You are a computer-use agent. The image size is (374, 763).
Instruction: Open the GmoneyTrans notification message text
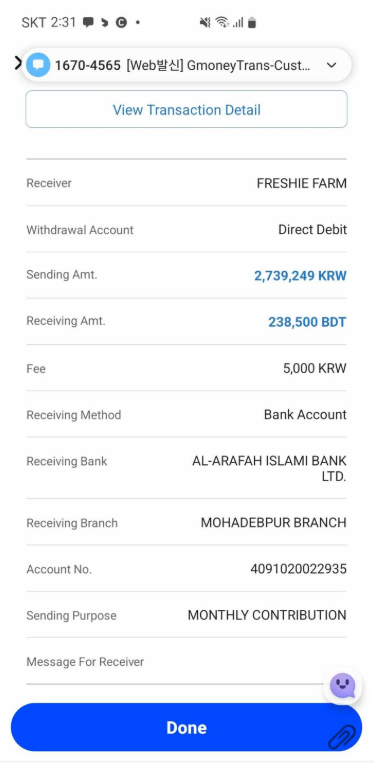click(x=218, y=65)
